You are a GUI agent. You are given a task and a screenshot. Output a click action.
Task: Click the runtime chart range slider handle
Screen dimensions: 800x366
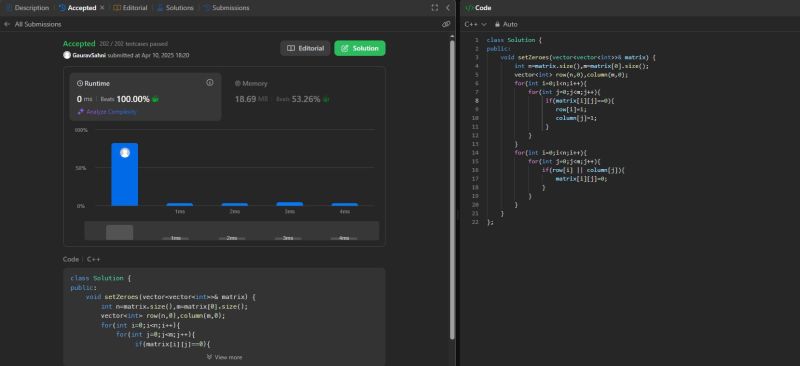pyautogui.click(x=119, y=232)
